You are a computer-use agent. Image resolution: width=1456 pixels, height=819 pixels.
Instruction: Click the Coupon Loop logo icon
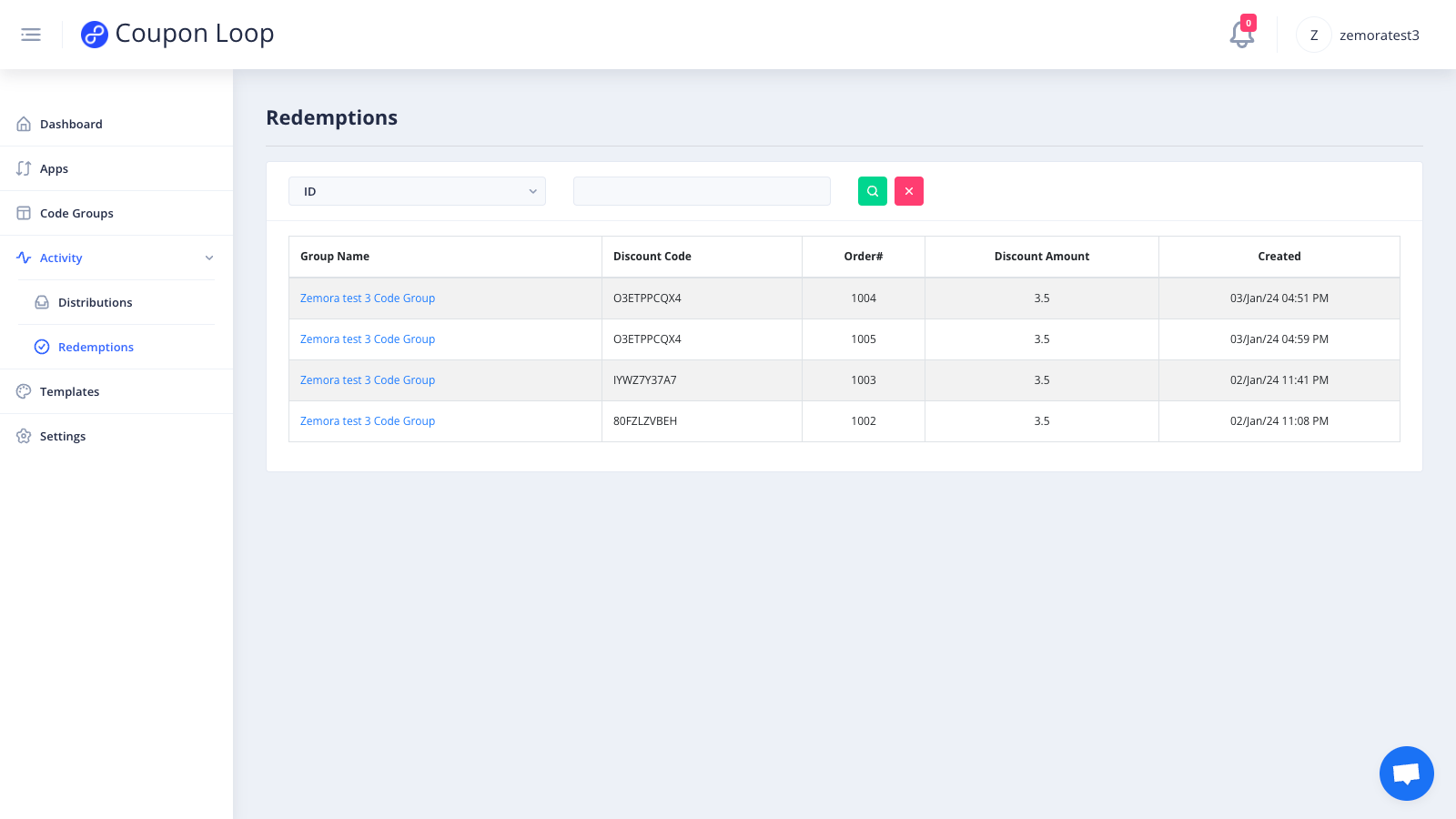(95, 35)
